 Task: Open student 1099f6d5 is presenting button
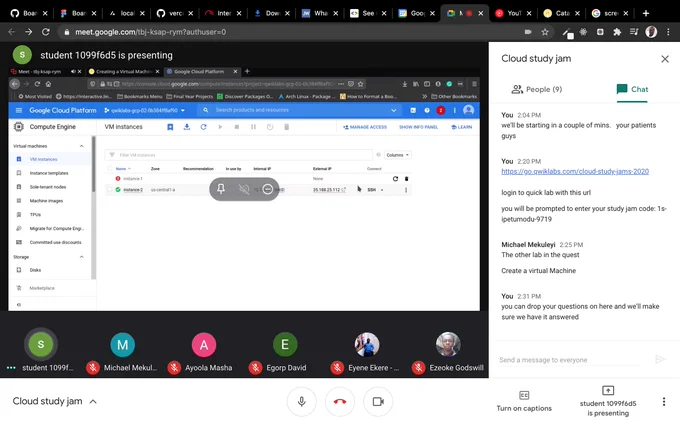click(608, 401)
